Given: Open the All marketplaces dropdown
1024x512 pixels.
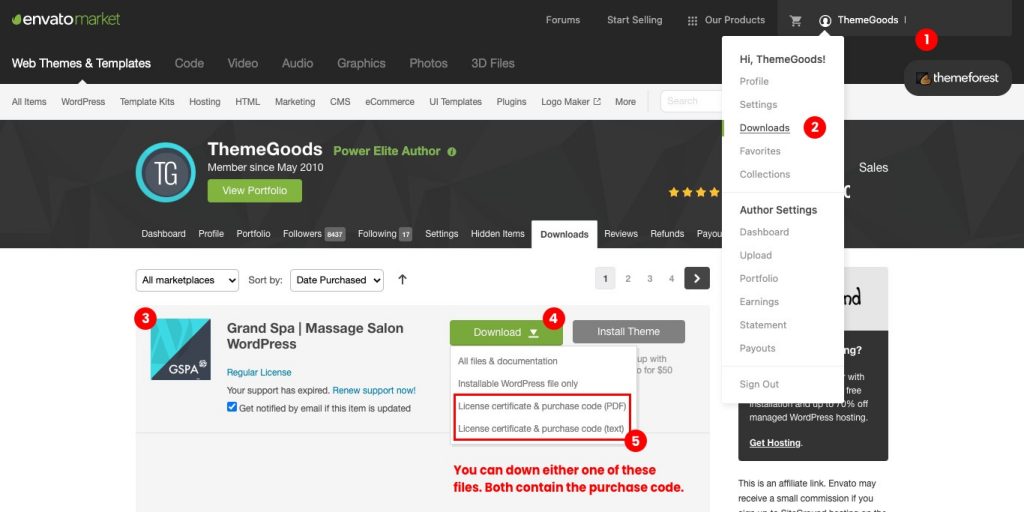Looking at the screenshot, I should click(187, 280).
